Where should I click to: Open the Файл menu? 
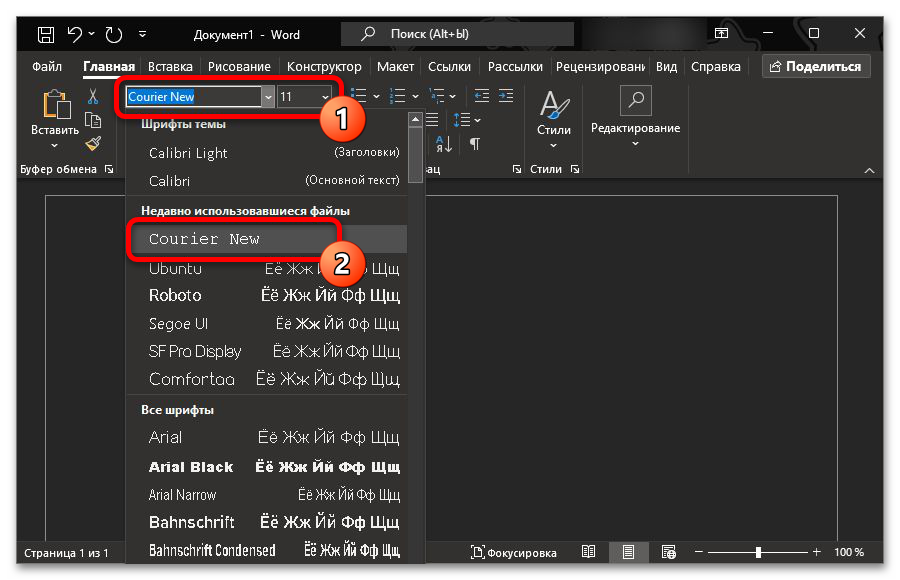pyautogui.click(x=46, y=67)
